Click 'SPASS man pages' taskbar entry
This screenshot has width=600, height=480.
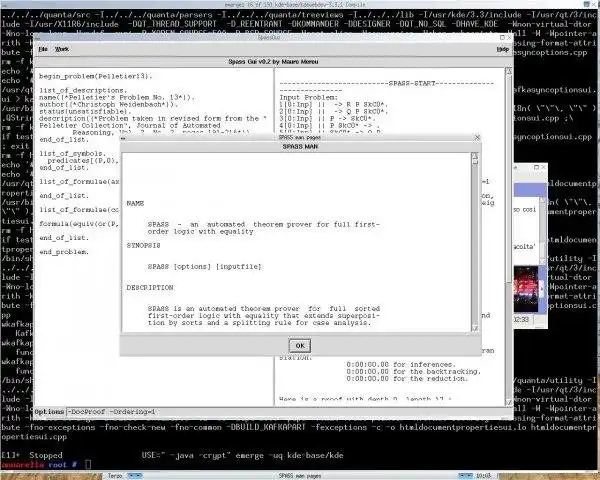[x=300, y=476]
